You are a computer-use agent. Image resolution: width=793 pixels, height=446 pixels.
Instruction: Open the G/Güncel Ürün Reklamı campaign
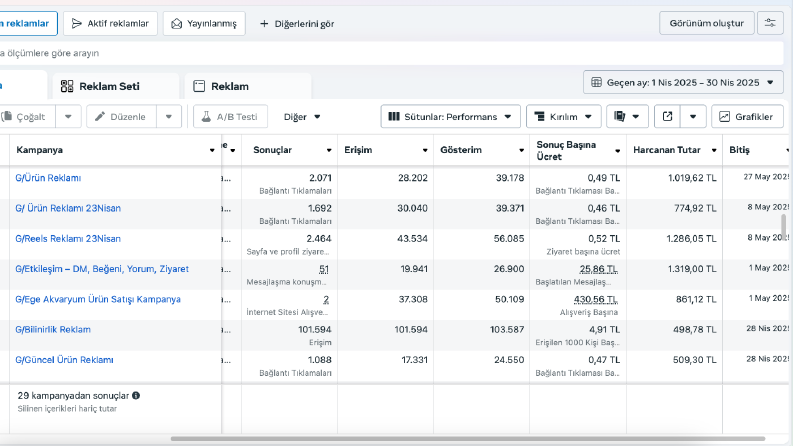click(x=64, y=360)
